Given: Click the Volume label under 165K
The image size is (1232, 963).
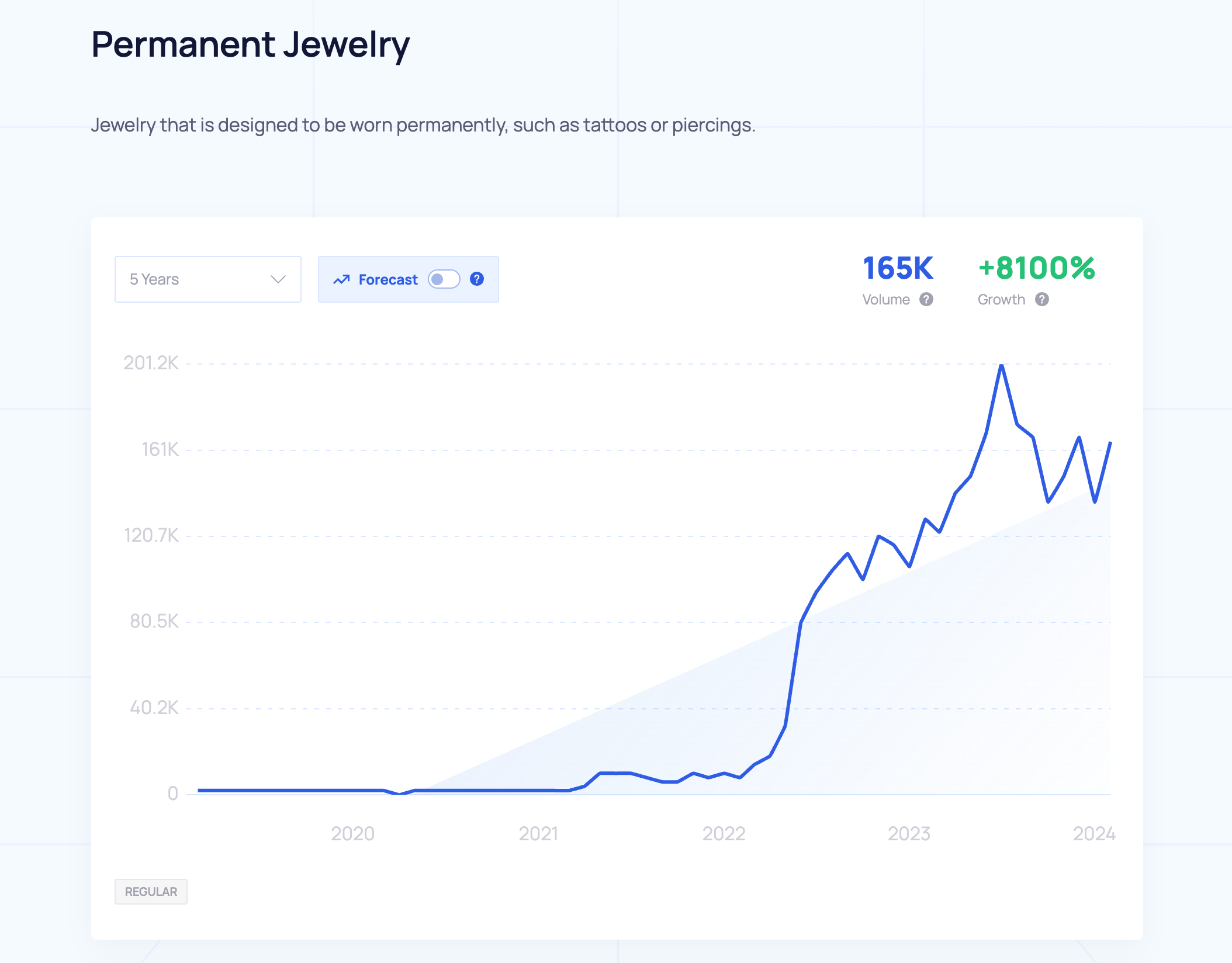Looking at the screenshot, I should click(x=886, y=300).
